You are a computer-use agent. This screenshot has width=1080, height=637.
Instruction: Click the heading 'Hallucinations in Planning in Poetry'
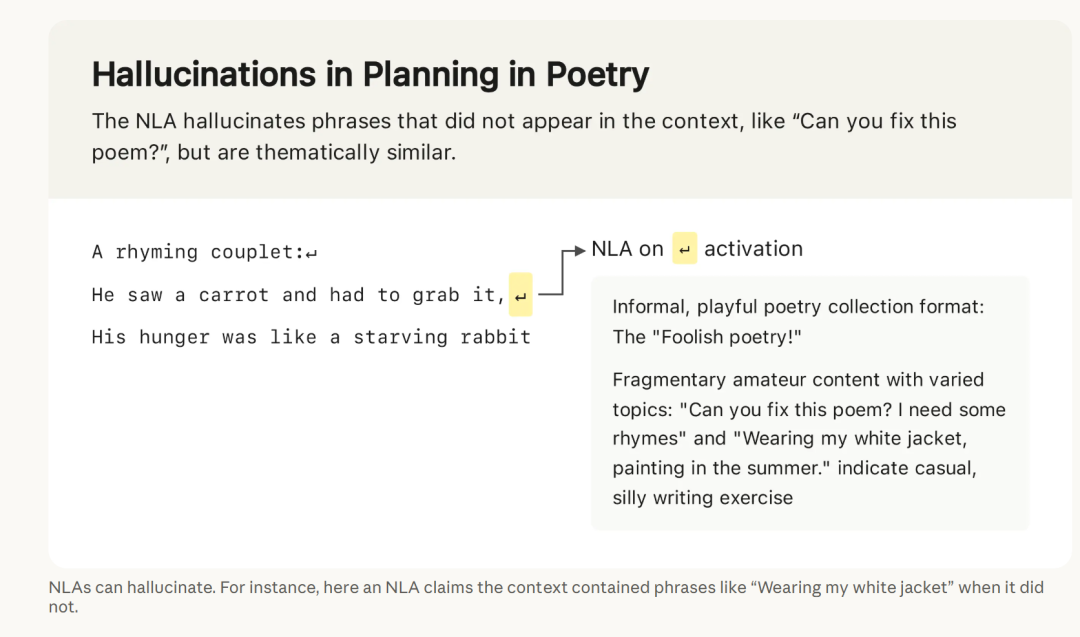[x=371, y=74]
